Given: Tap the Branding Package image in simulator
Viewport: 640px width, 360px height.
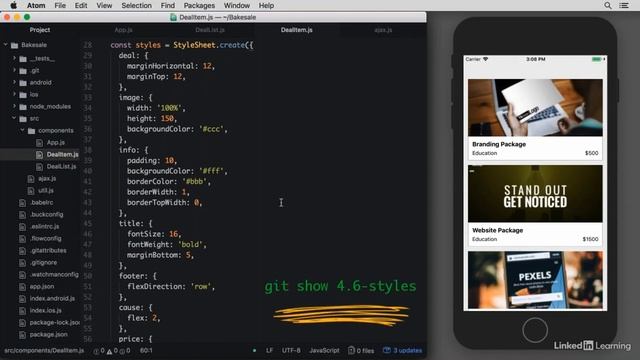Looking at the screenshot, I should point(535,108).
